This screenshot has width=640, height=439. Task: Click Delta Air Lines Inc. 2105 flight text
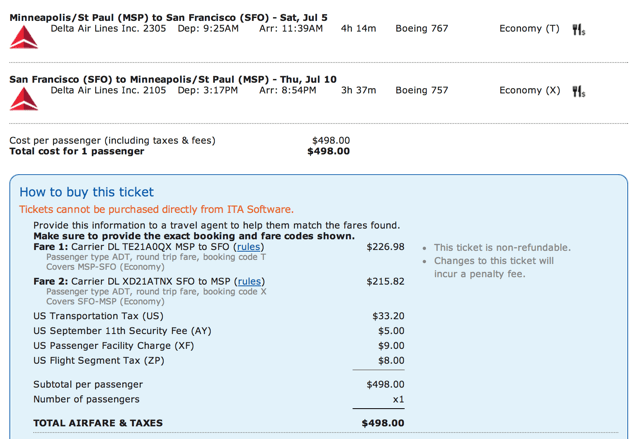tap(108, 90)
